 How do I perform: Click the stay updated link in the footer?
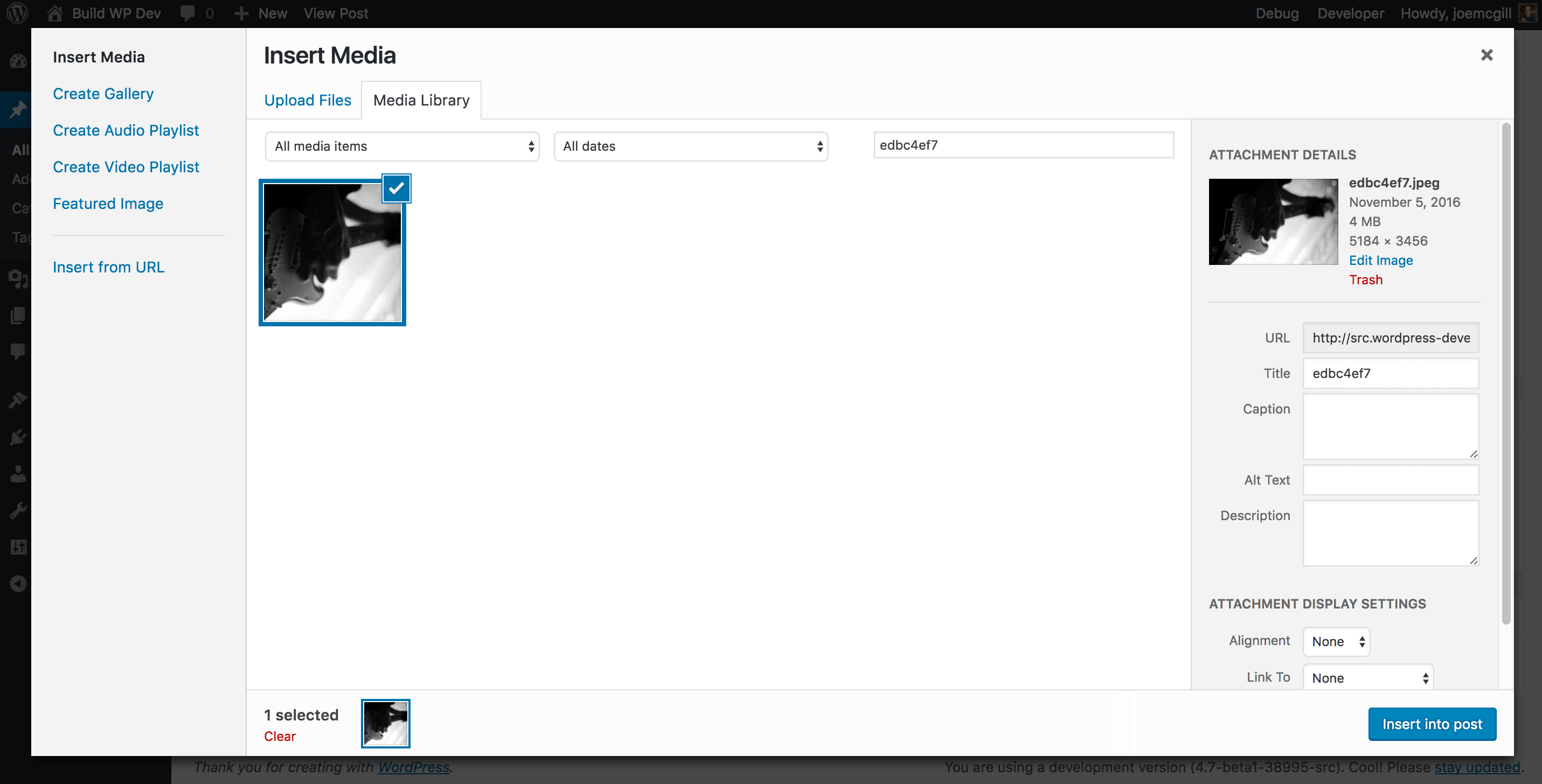tap(1477, 767)
